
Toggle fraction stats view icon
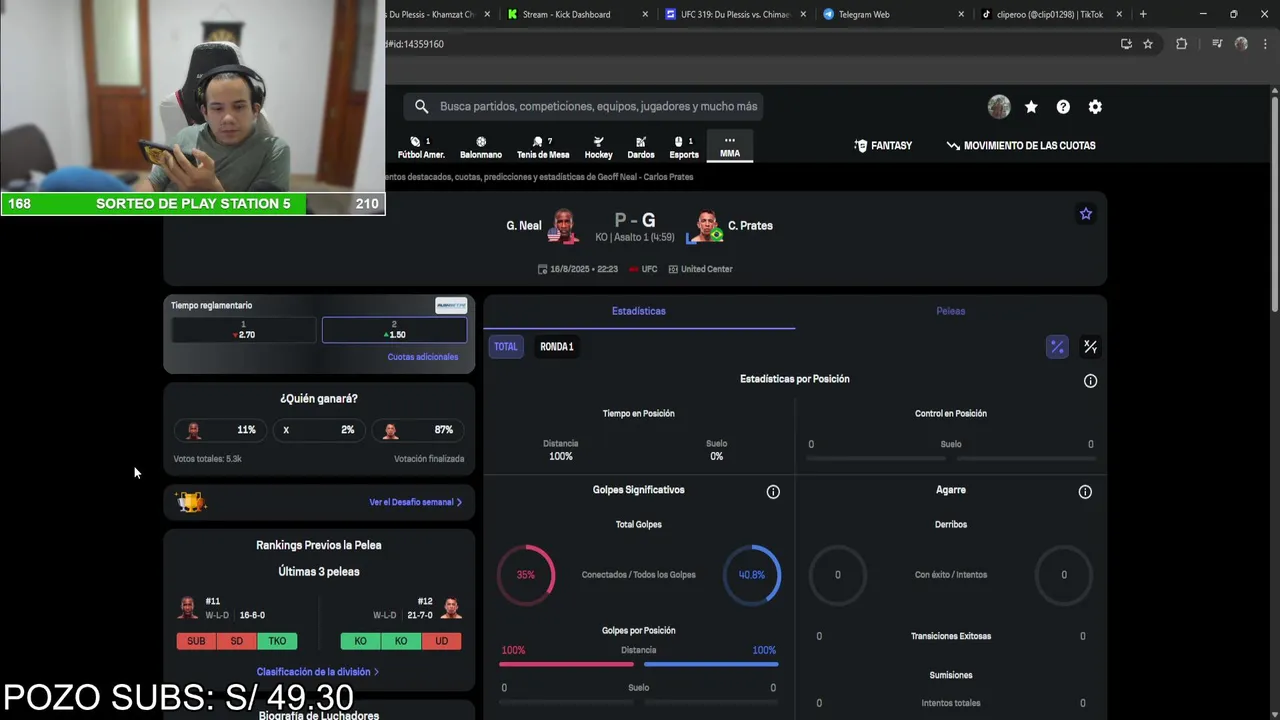point(1090,347)
